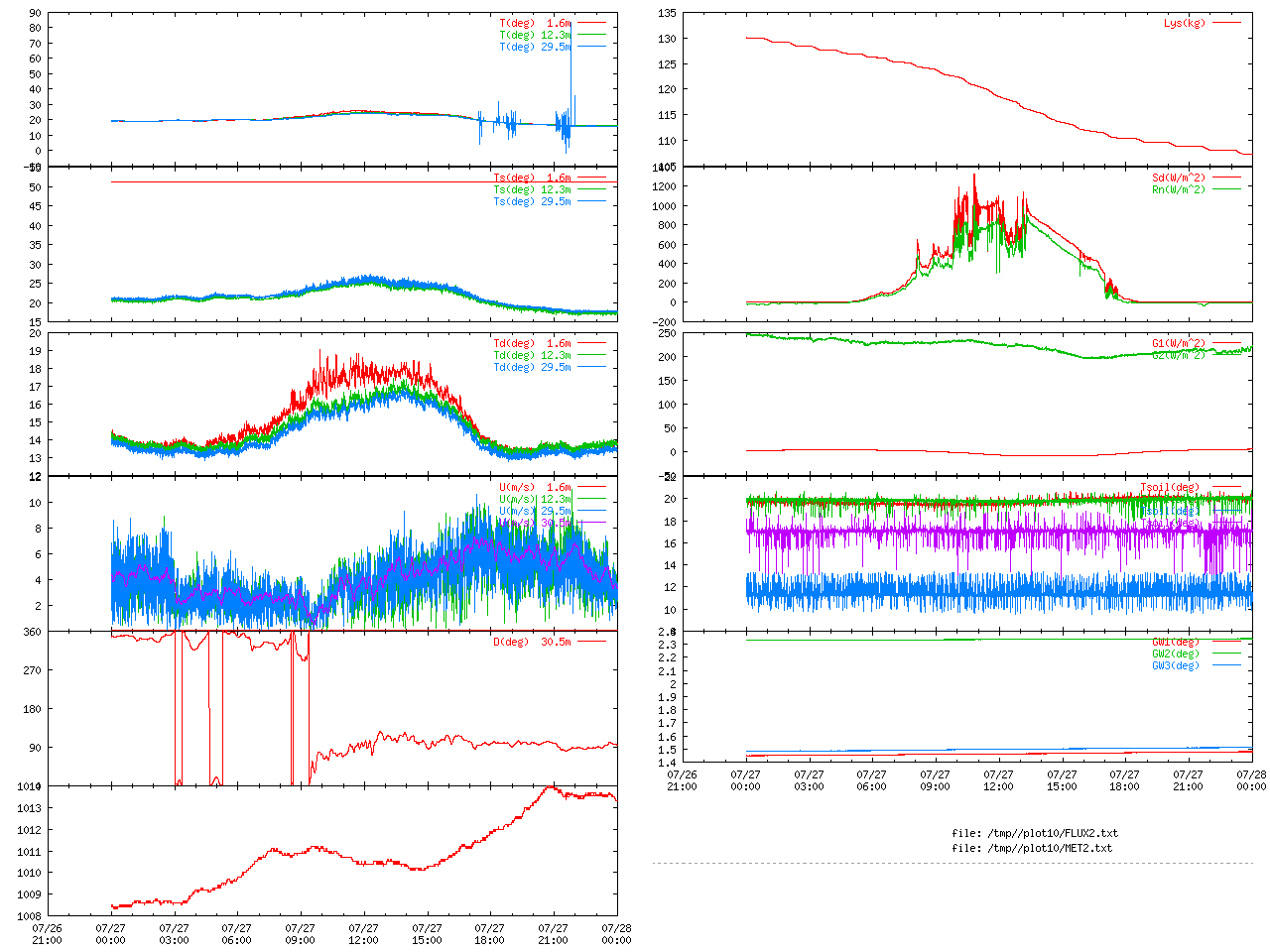Click 07/28 00:00 tick under GW plot
This screenshot has width=1270, height=952.
coord(1251,780)
